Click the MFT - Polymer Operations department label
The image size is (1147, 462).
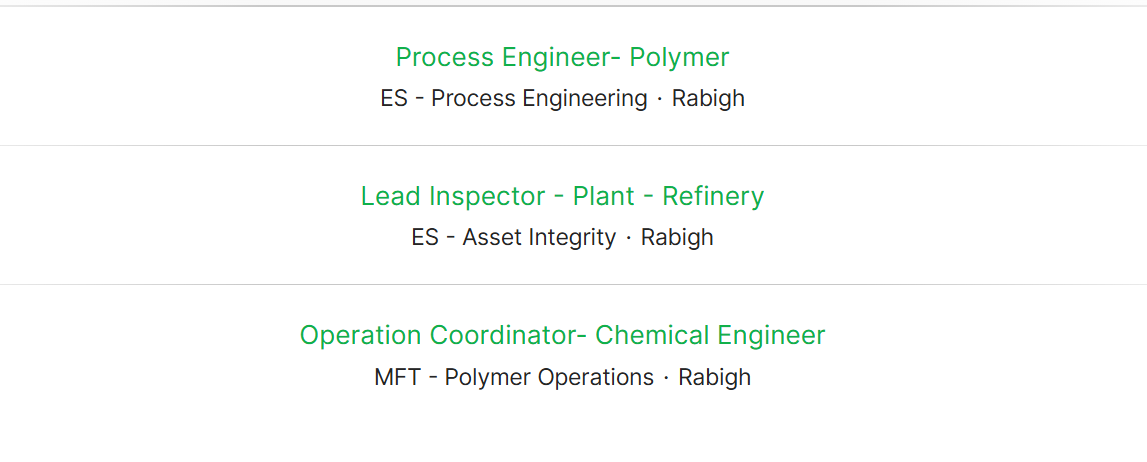(514, 377)
